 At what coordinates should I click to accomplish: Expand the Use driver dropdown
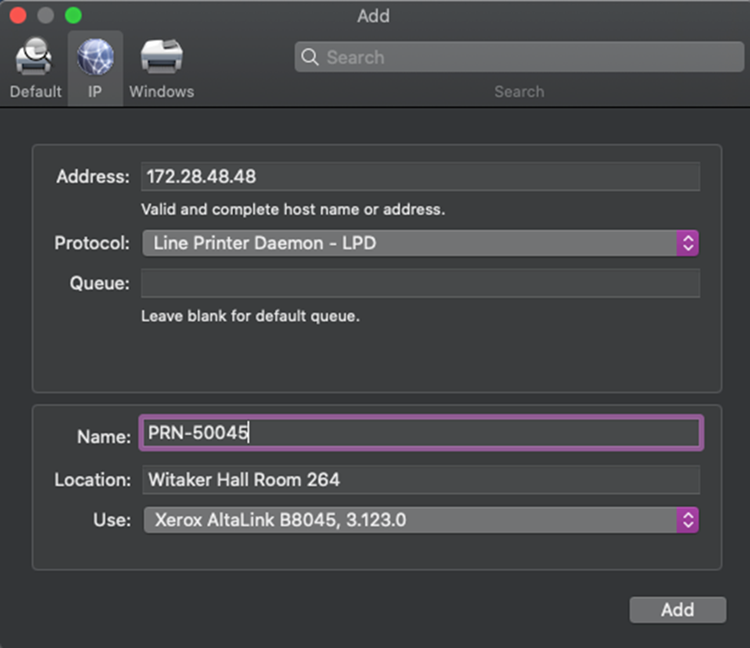pyautogui.click(x=410, y=520)
